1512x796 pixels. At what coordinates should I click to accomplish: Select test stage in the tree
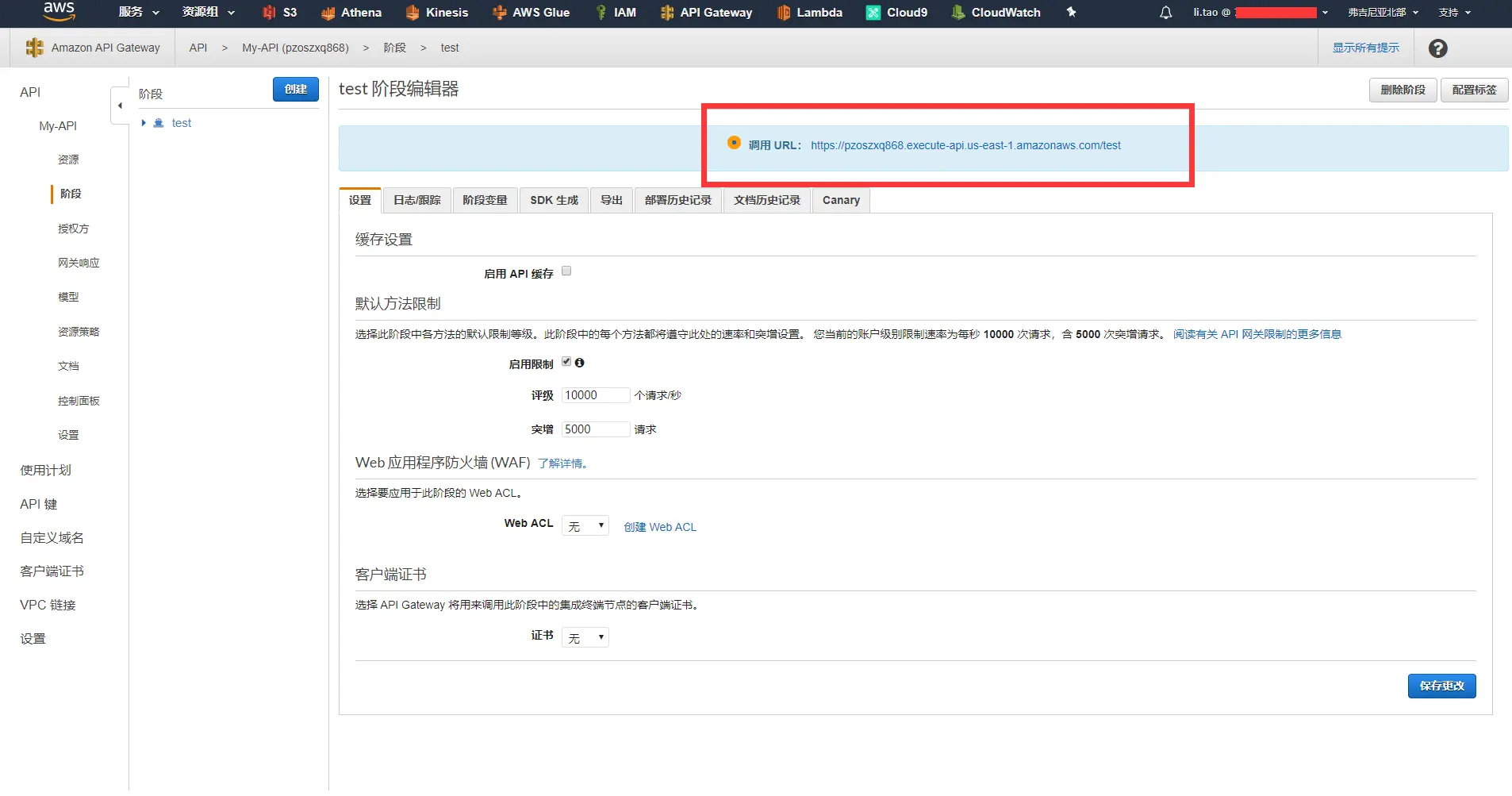tap(182, 123)
